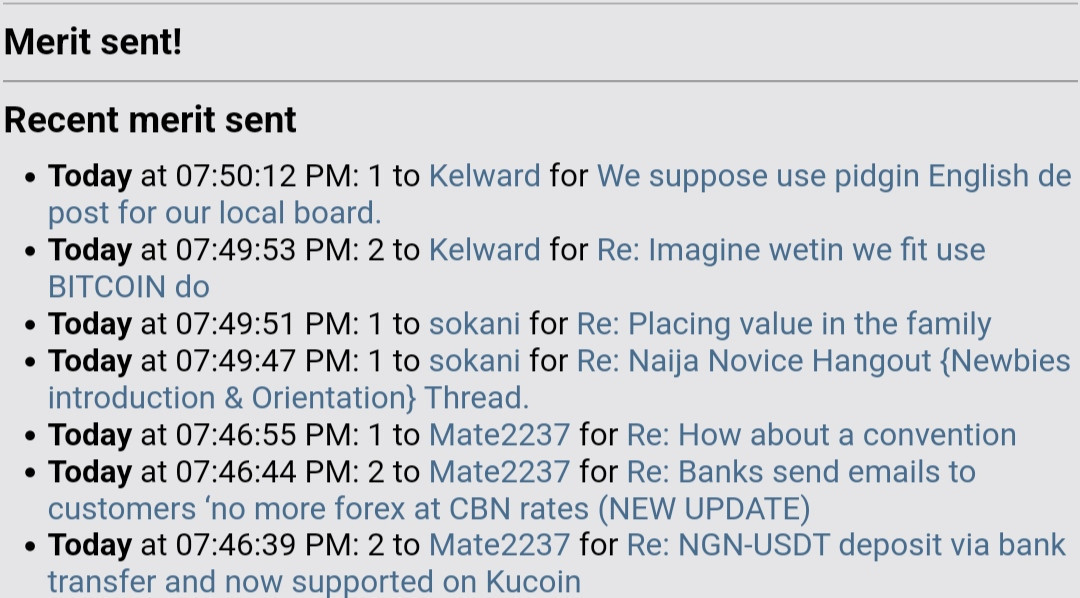The image size is (1080, 598).
Task: Open 'Re: NGN-USDT deposit via bank transfer' thread
Action: [x=846, y=546]
